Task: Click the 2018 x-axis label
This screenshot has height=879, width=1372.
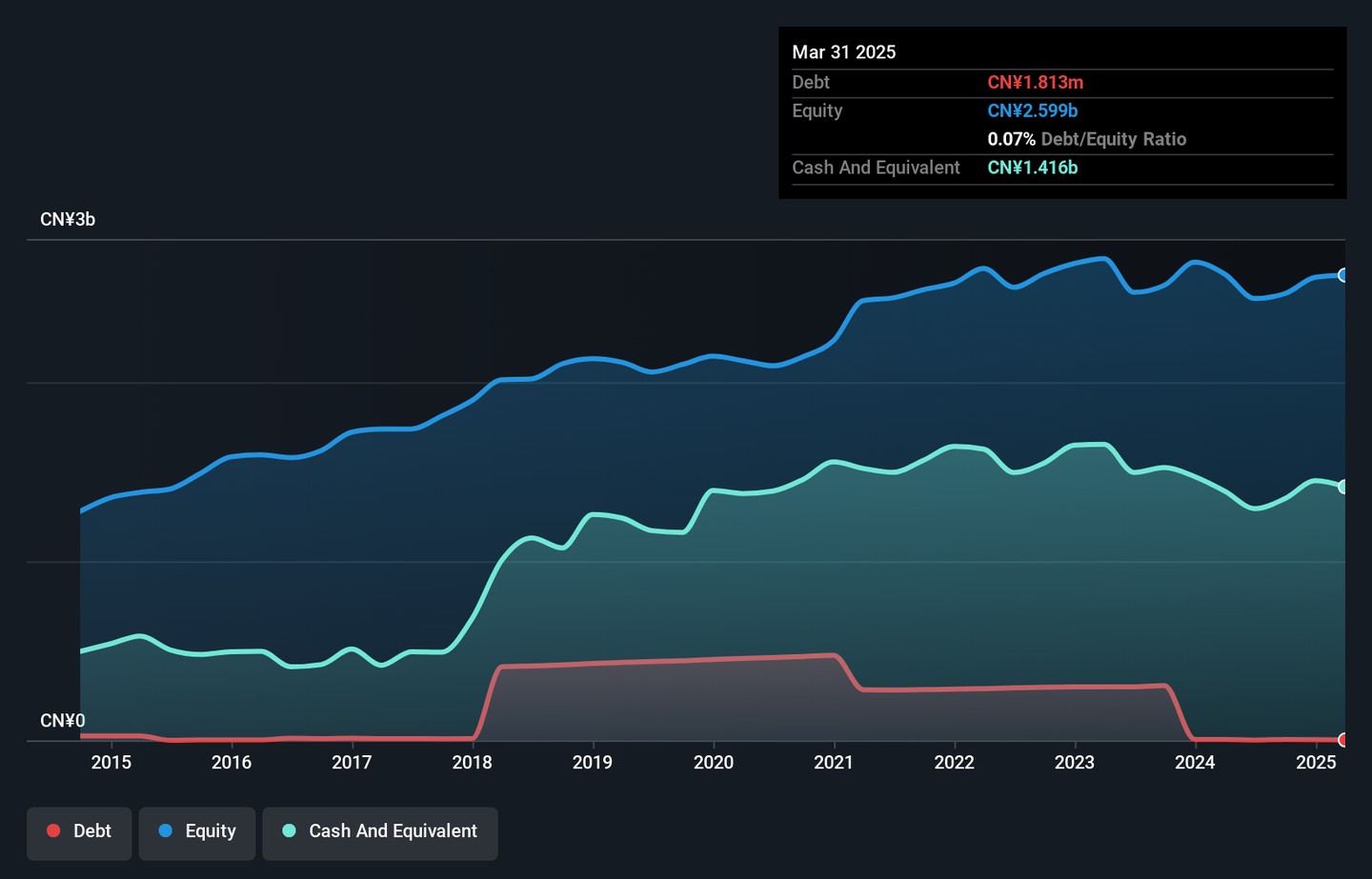Action: tap(473, 762)
